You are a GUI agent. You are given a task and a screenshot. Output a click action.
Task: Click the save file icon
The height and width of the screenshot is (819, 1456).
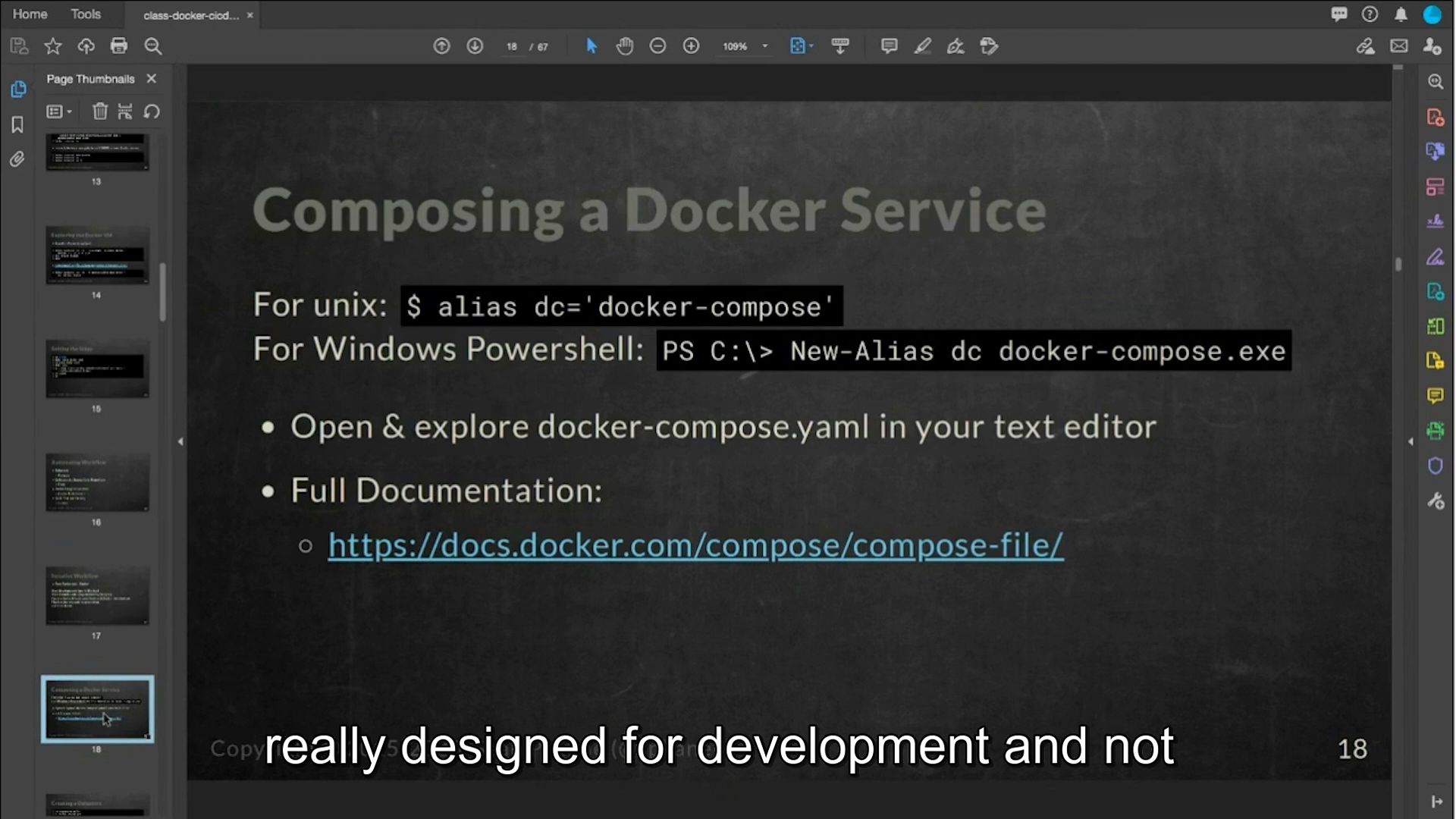(x=19, y=46)
